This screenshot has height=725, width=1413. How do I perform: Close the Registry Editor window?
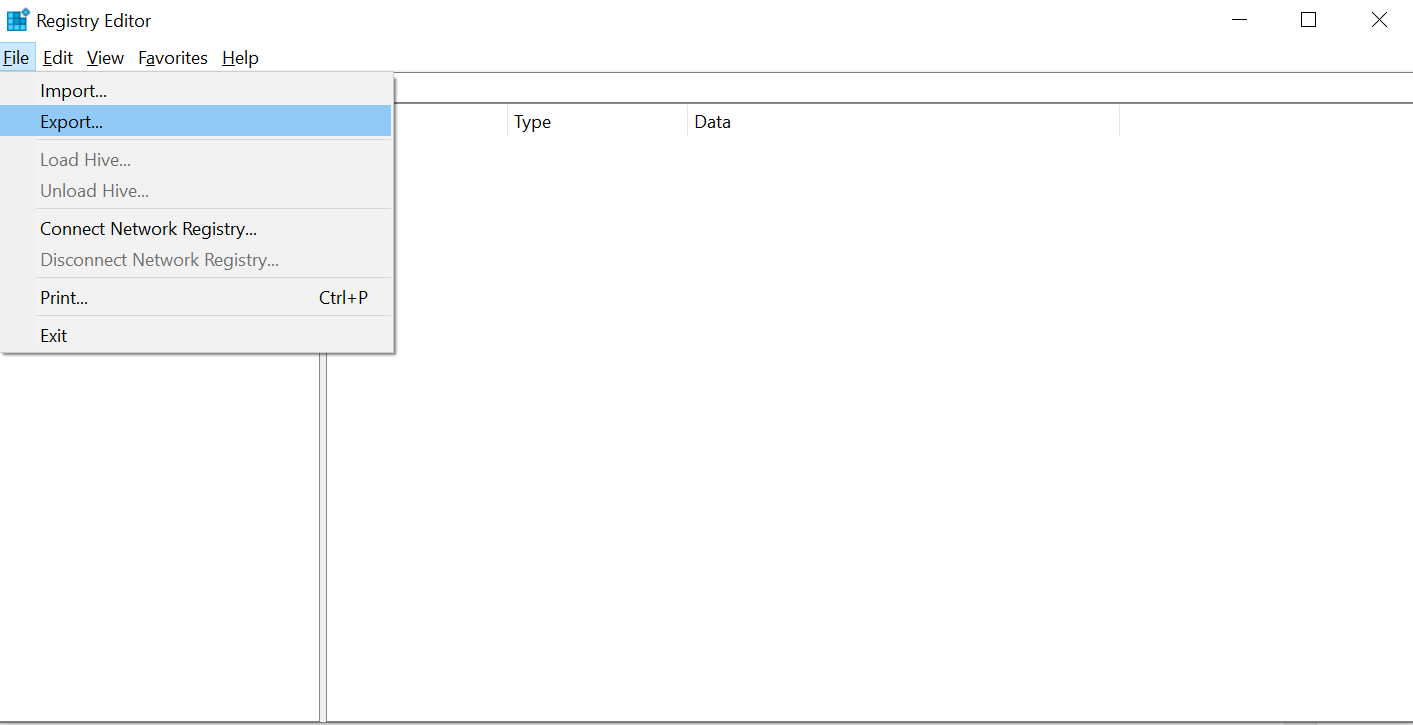click(1379, 20)
